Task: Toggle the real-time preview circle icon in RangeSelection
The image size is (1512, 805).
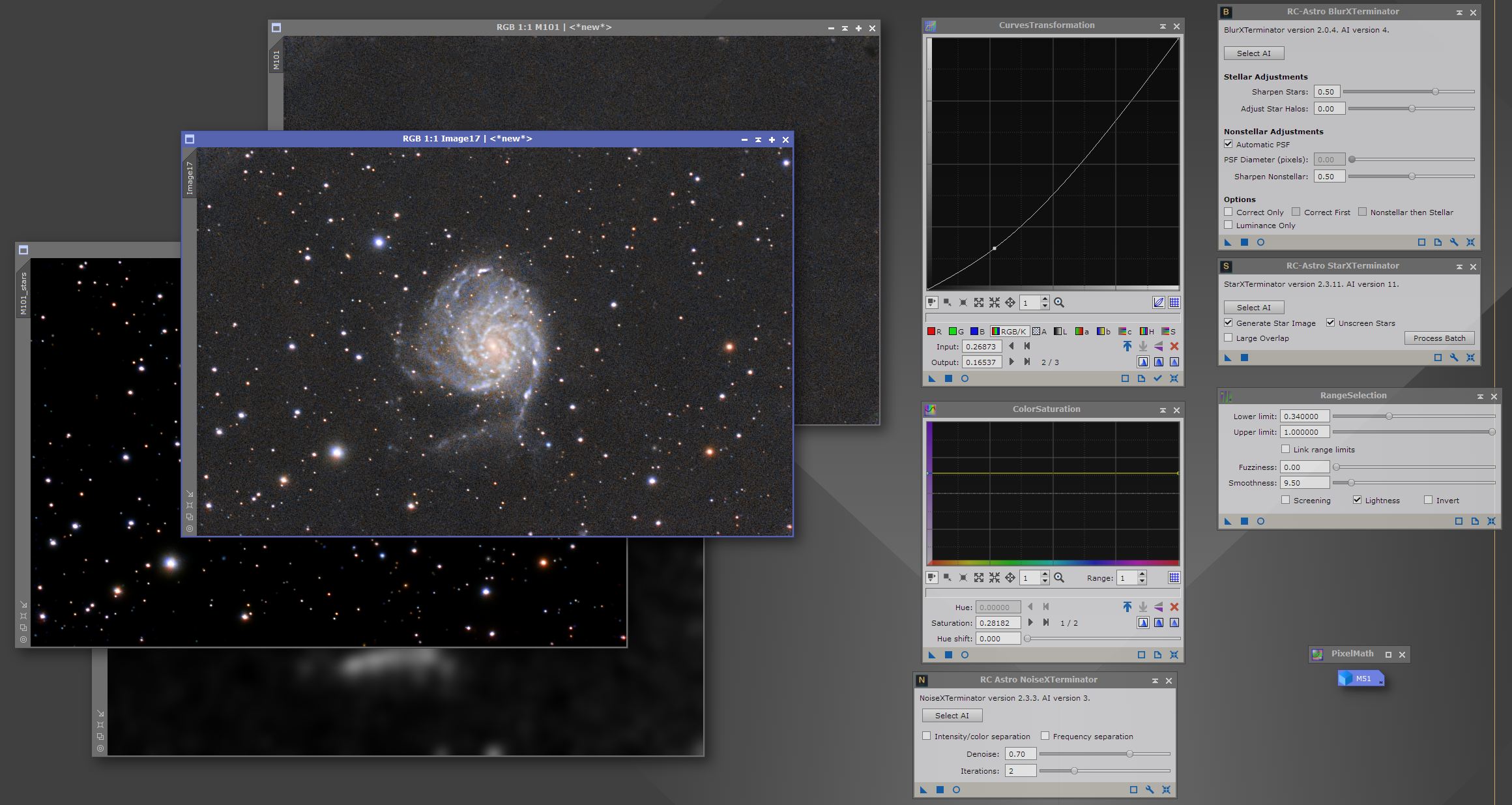Action: (1260, 521)
